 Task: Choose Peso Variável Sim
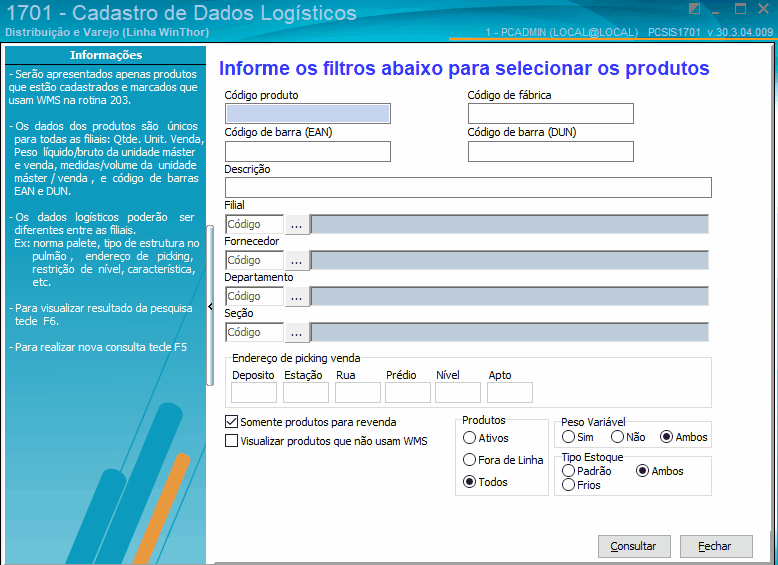(x=568, y=437)
